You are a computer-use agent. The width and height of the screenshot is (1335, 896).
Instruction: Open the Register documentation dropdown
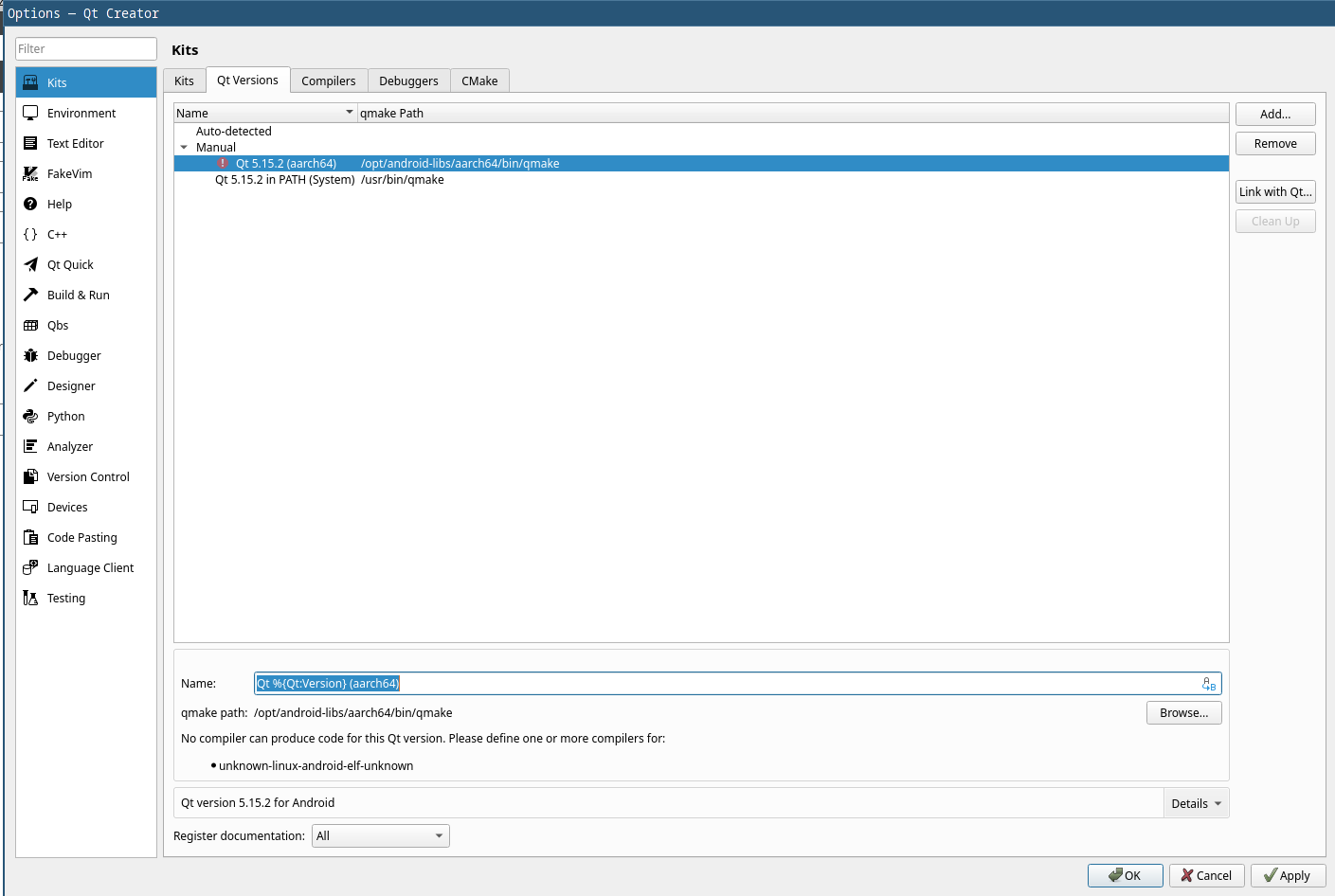point(380,835)
